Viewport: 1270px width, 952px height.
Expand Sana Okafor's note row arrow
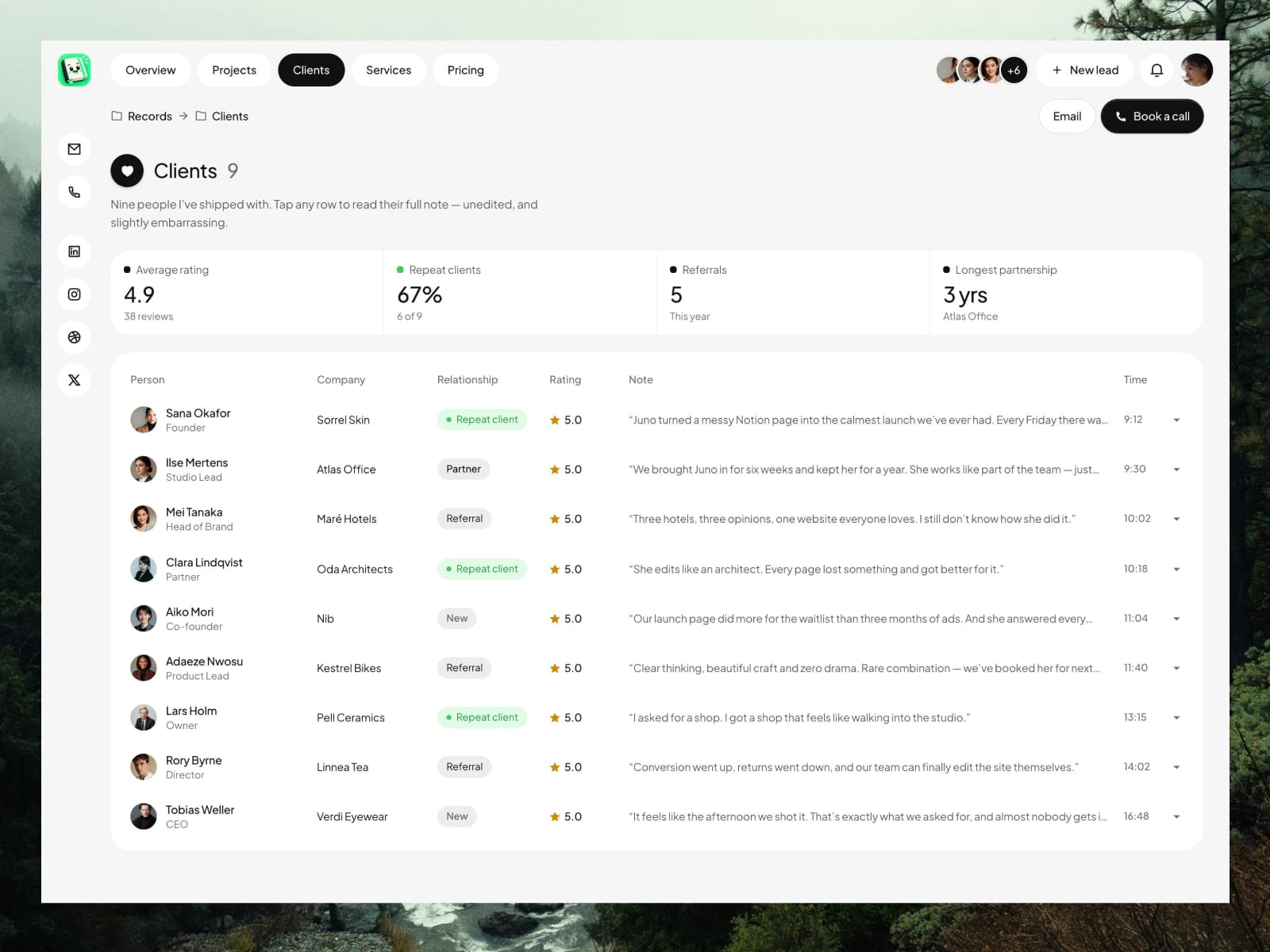[x=1176, y=420]
